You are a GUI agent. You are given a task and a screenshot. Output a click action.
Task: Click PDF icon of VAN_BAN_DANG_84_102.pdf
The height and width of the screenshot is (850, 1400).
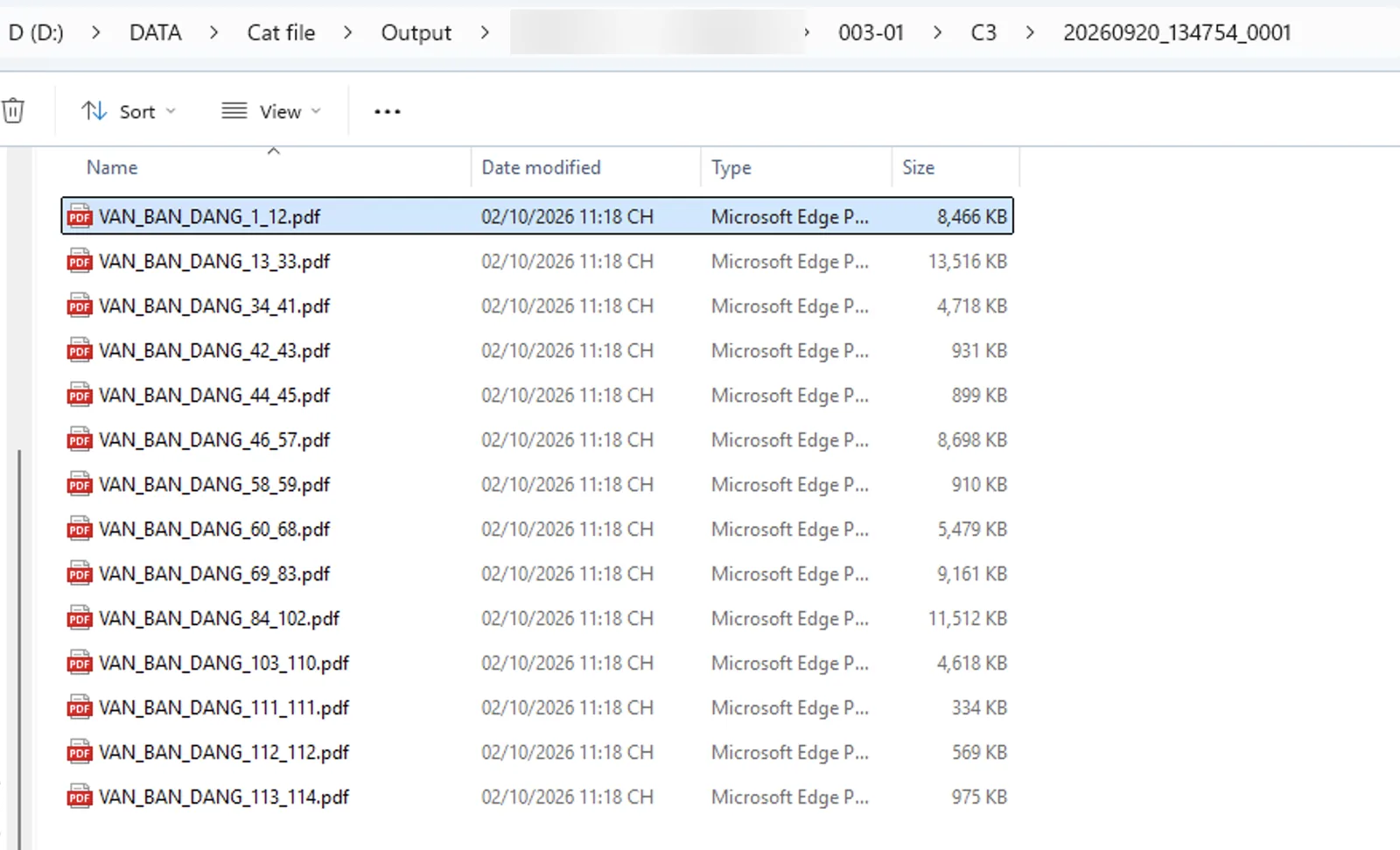(x=80, y=618)
